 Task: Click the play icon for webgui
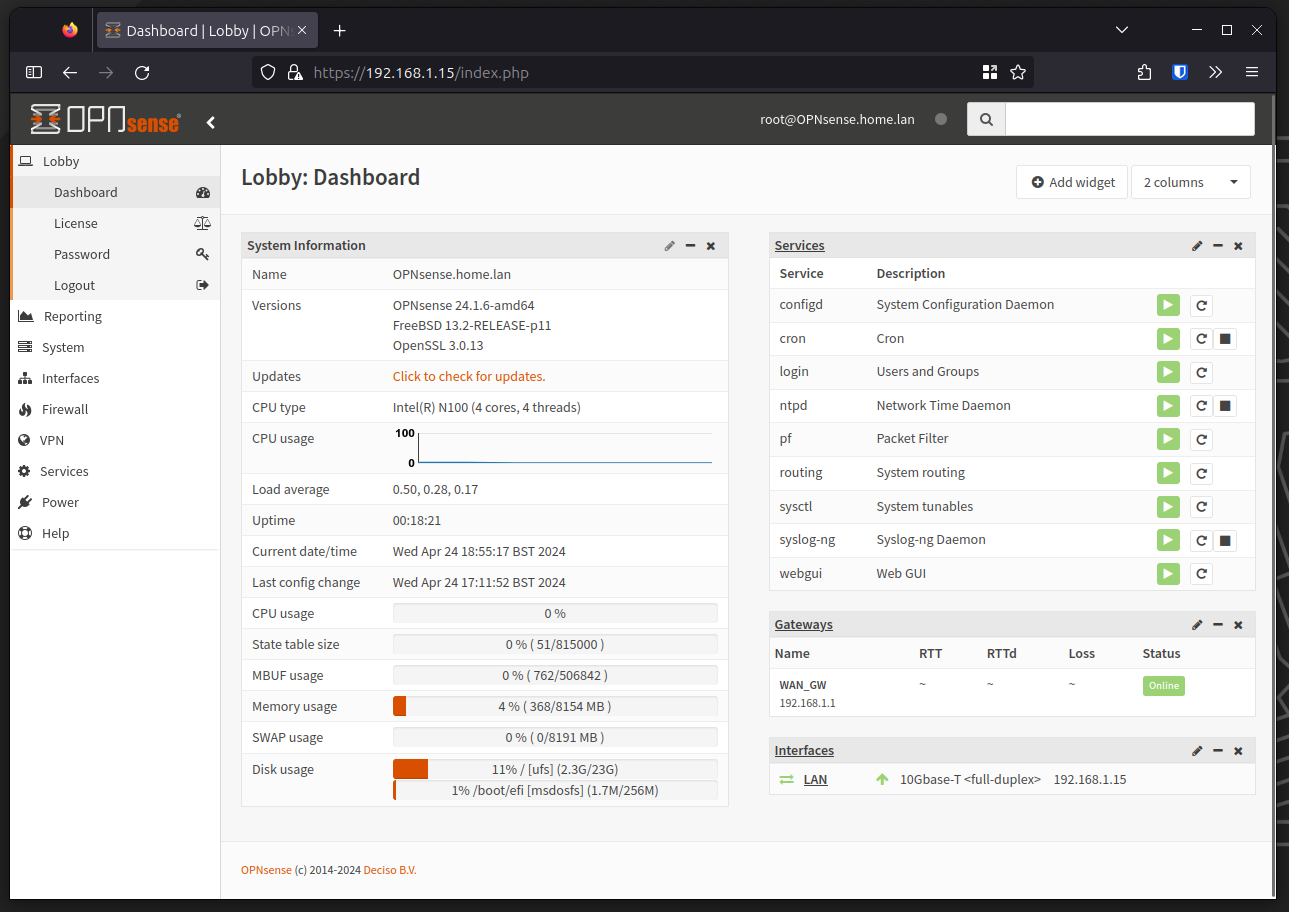(1168, 574)
